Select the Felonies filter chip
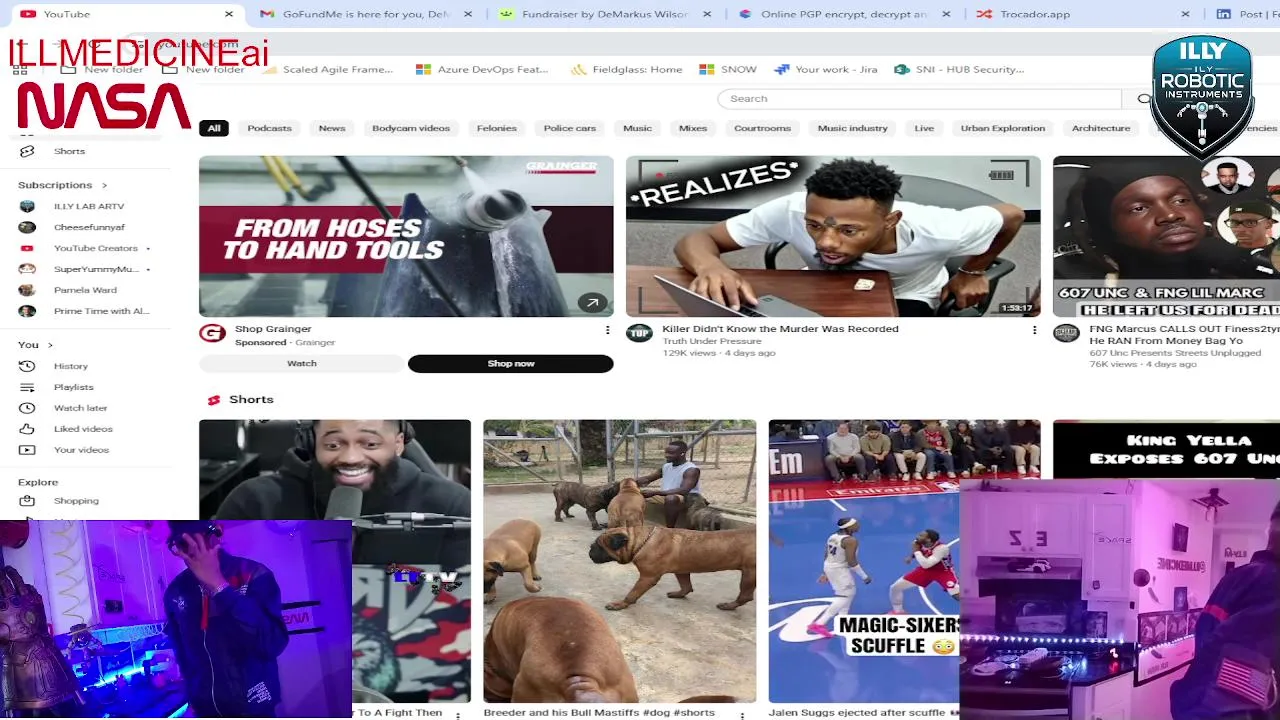1280x720 pixels. (x=497, y=128)
